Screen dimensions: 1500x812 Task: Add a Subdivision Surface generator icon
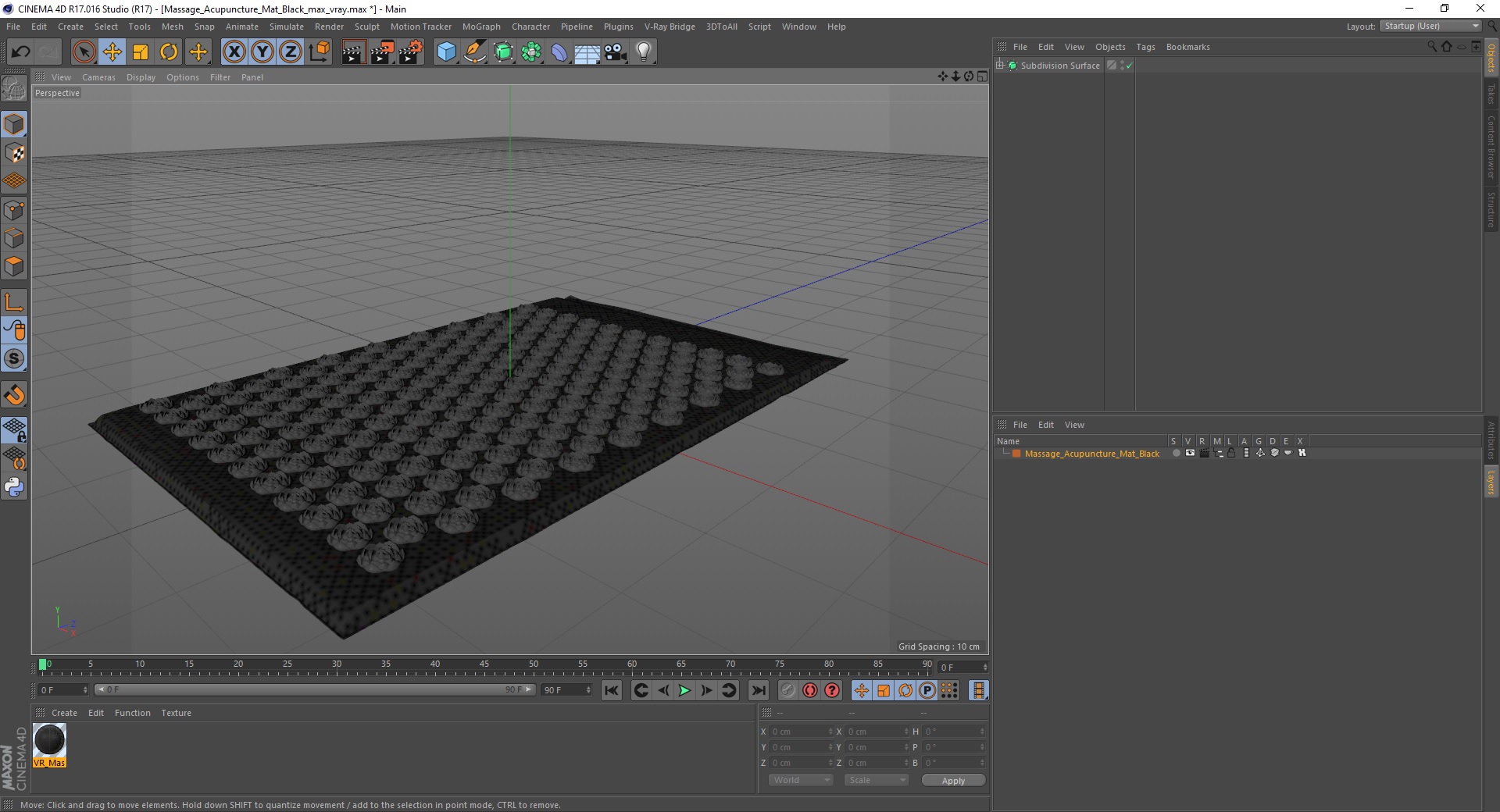tap(503, 52)
